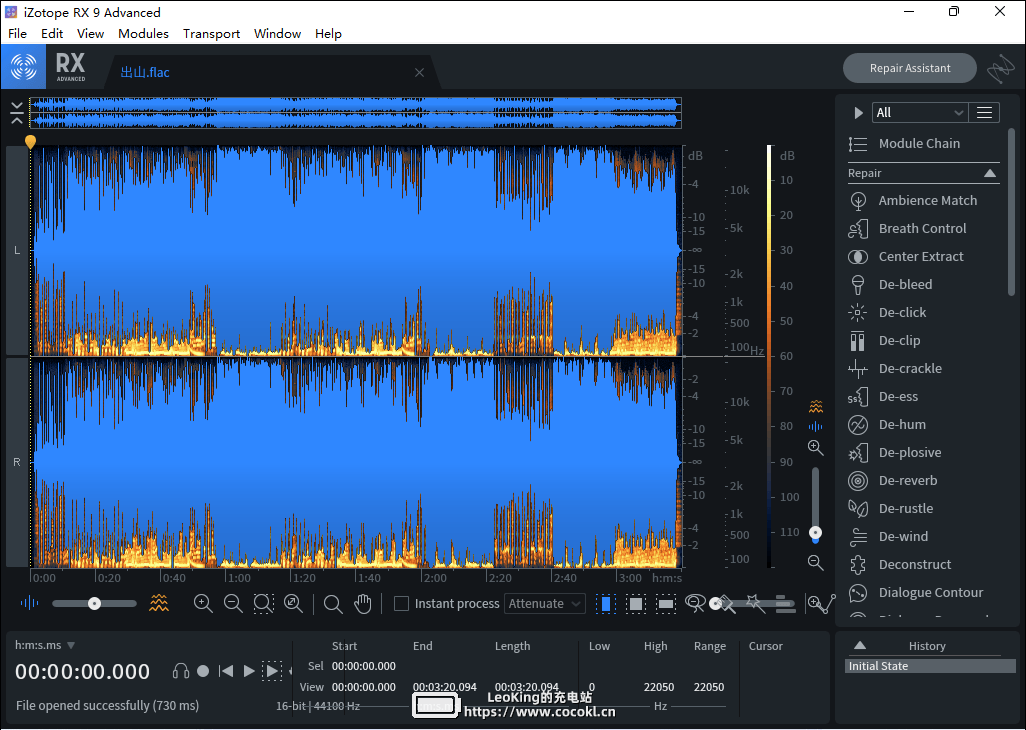Open the De-click module
The height and width of the screenshot is (730, 1026).
click(x=888, y=313)
